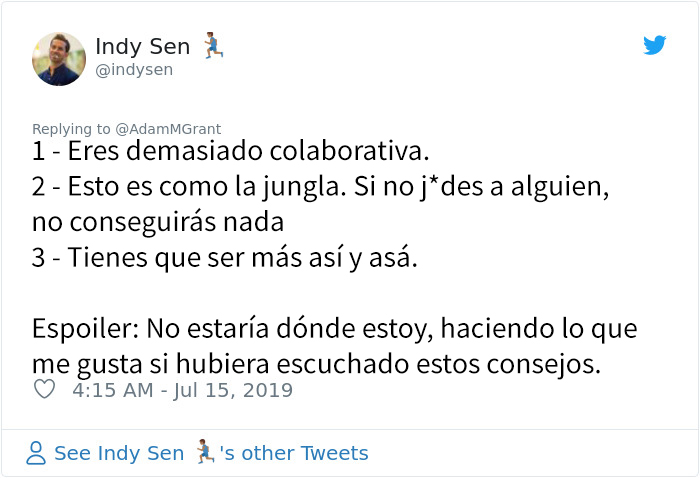Image resolution: width=700 pixels, height=478 pixels.
Task: Click the 4:15 AM tweet timestamp
Action: coord(111,390)
